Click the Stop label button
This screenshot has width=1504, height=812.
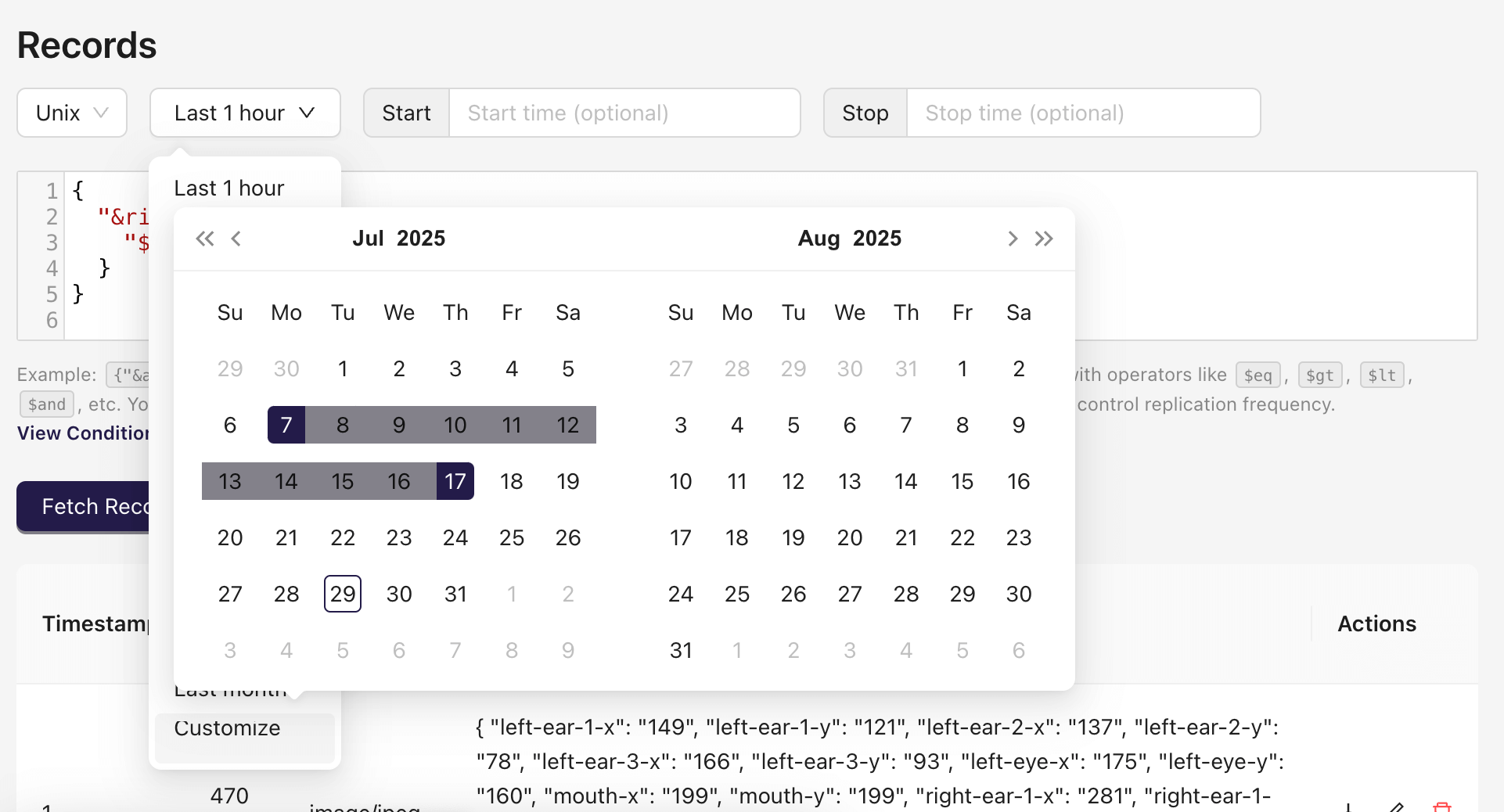[865, 113]
